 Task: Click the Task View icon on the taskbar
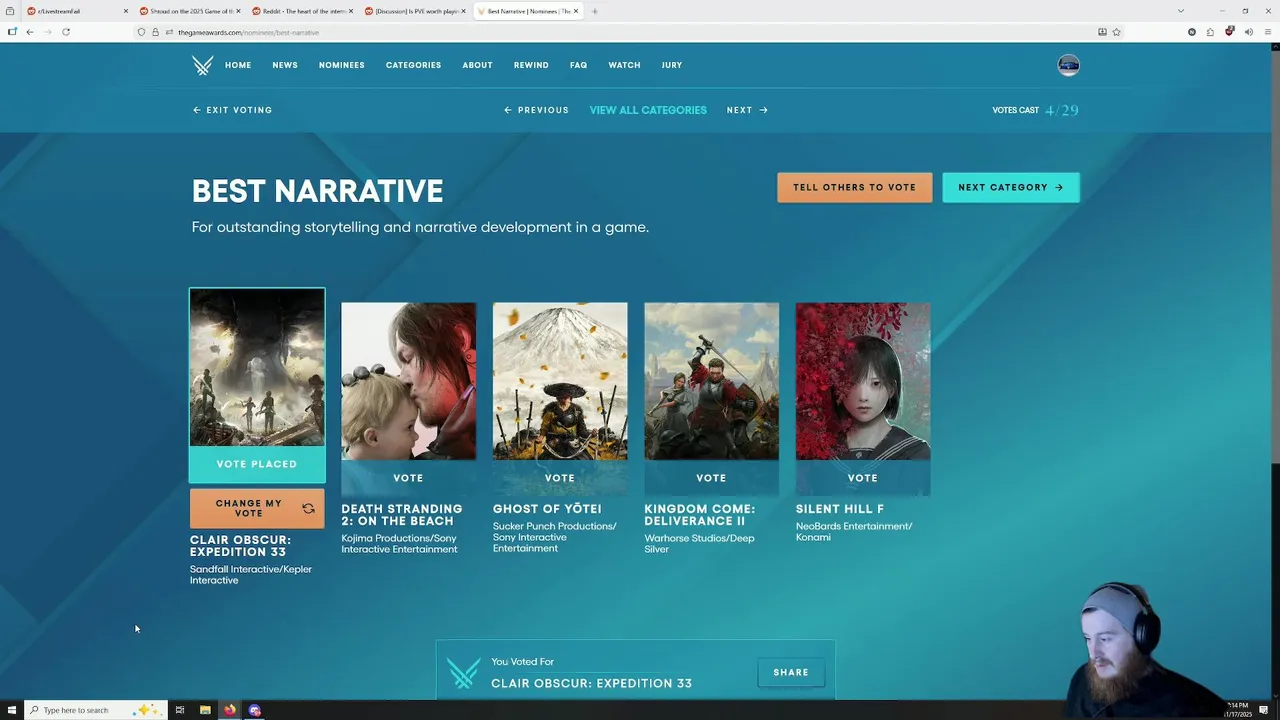[180, 710]
